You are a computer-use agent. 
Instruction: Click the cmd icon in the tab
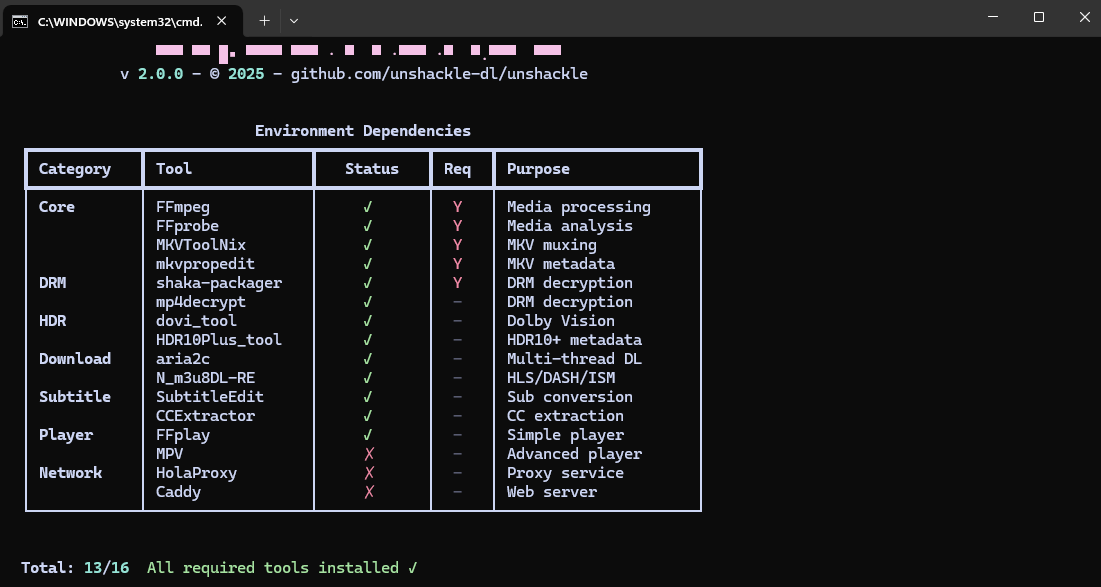pyautogui.click(x=20, y=21)
